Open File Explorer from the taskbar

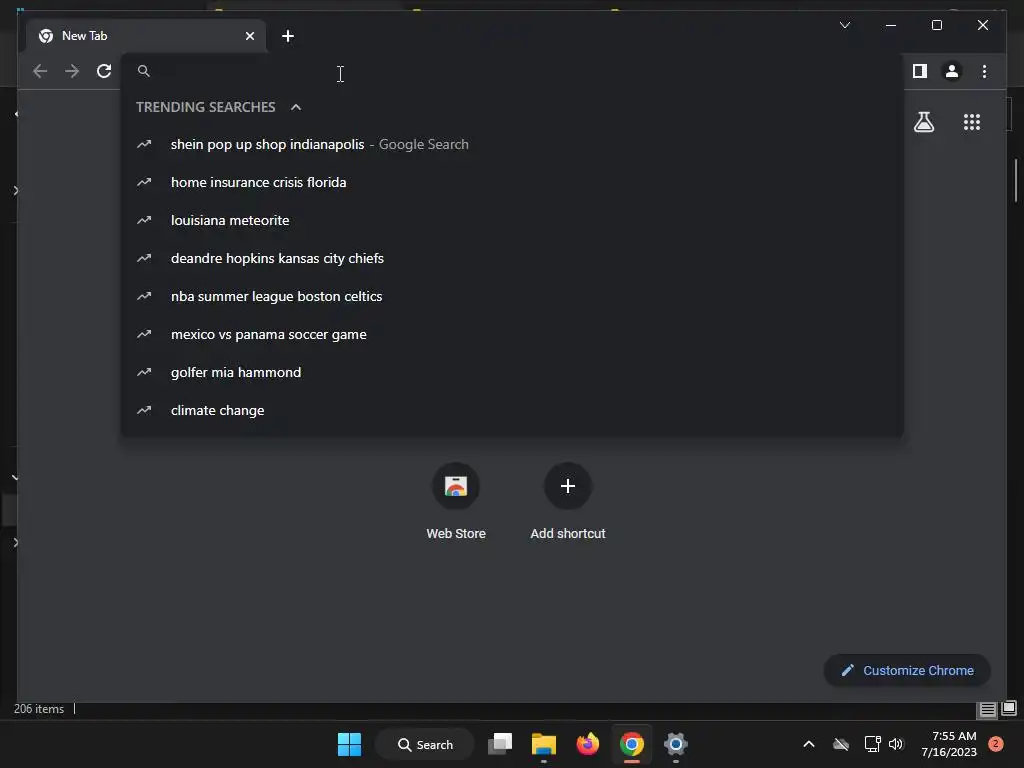(543, 744)
